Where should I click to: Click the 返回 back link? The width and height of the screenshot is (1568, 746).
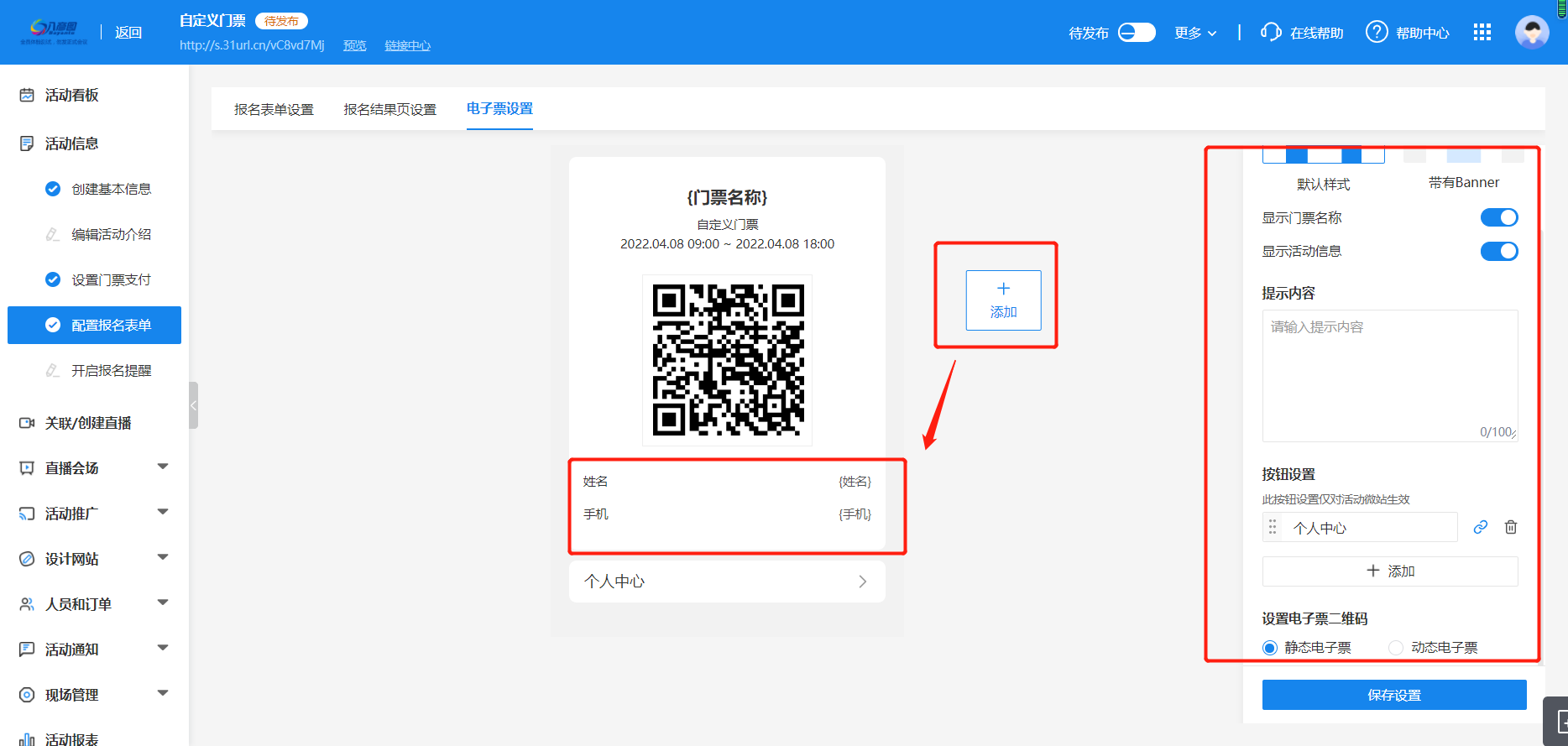[x=128, y=33]
